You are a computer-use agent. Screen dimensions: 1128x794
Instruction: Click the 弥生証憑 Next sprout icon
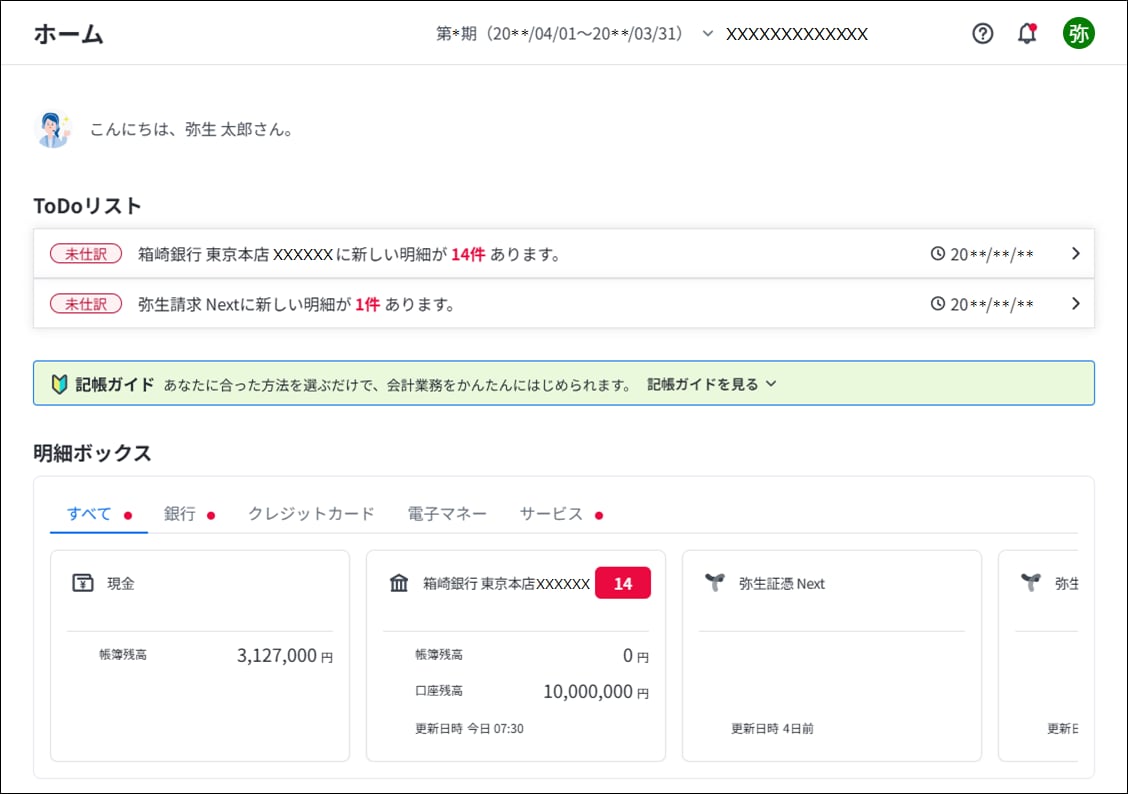point(714,582)
